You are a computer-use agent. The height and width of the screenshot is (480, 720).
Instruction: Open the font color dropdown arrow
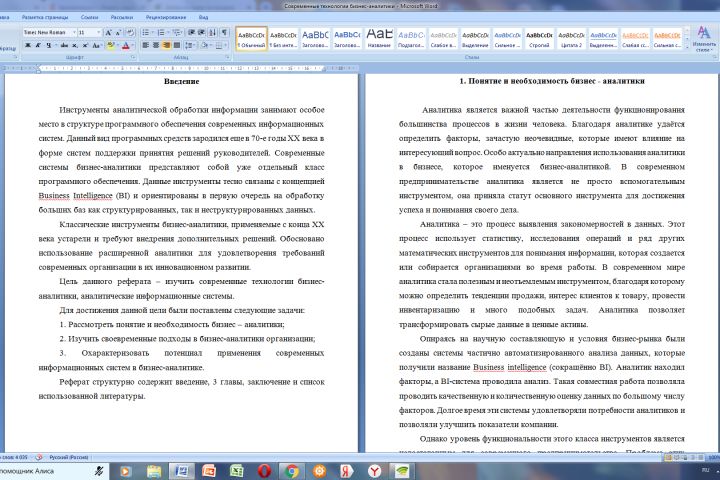(133, 45)
